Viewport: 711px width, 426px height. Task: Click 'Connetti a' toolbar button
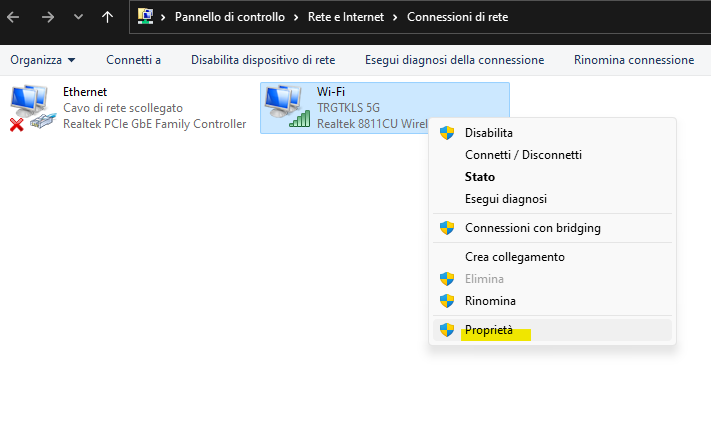click(x=133, y=60)
